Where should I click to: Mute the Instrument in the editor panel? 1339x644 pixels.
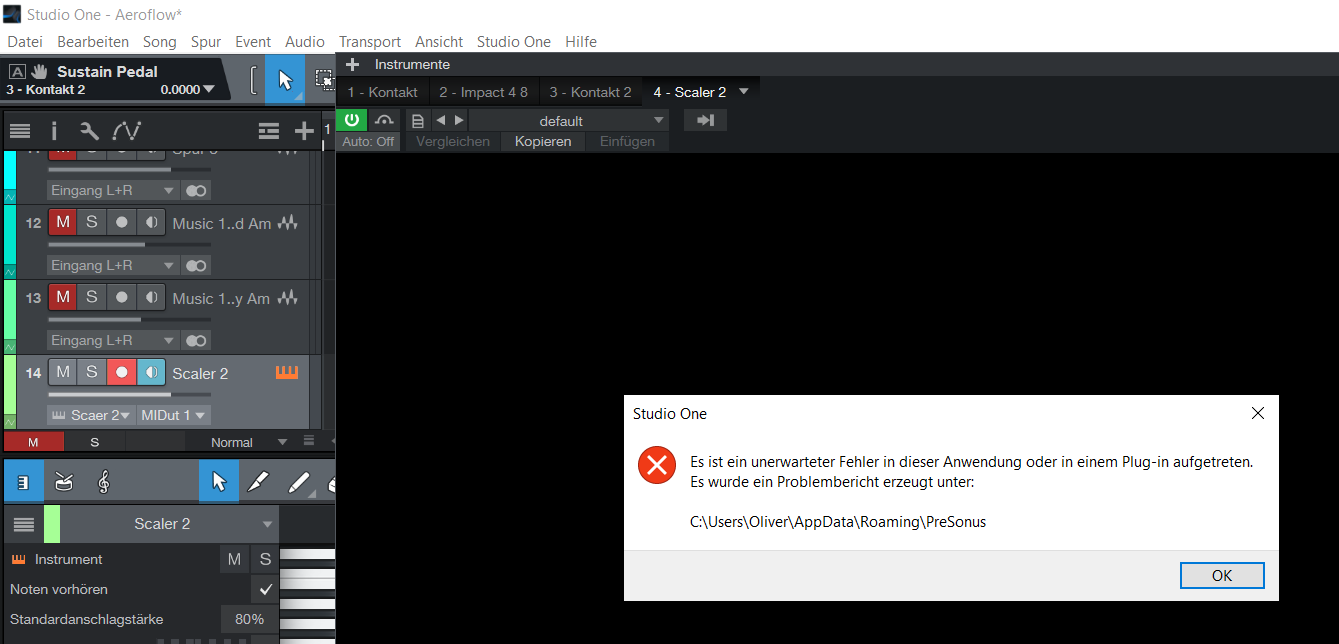coord(234,559)
